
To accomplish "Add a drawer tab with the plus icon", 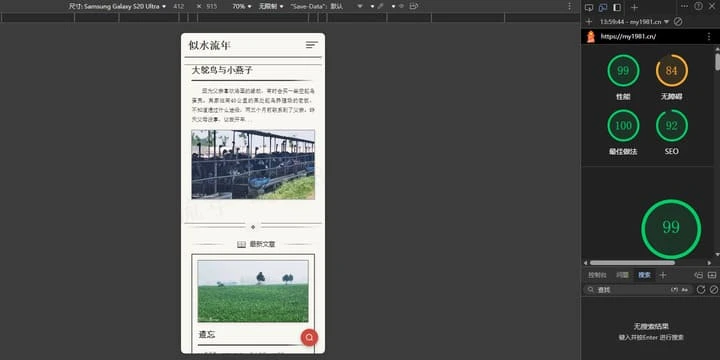I will (x=663, y=275).
